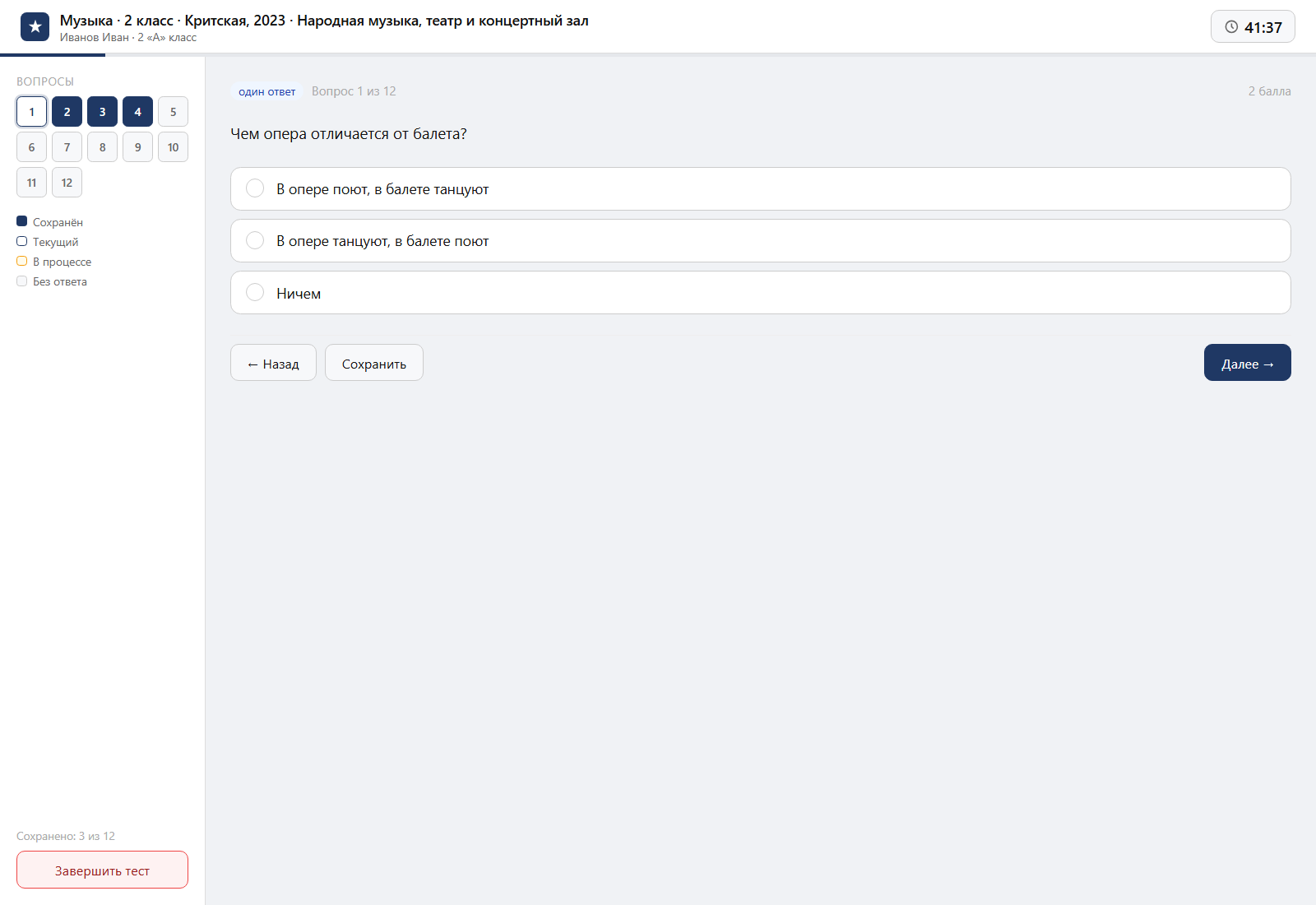
Task: Finish the test via 'Завершить тест'
Action: tap(102, 870)
